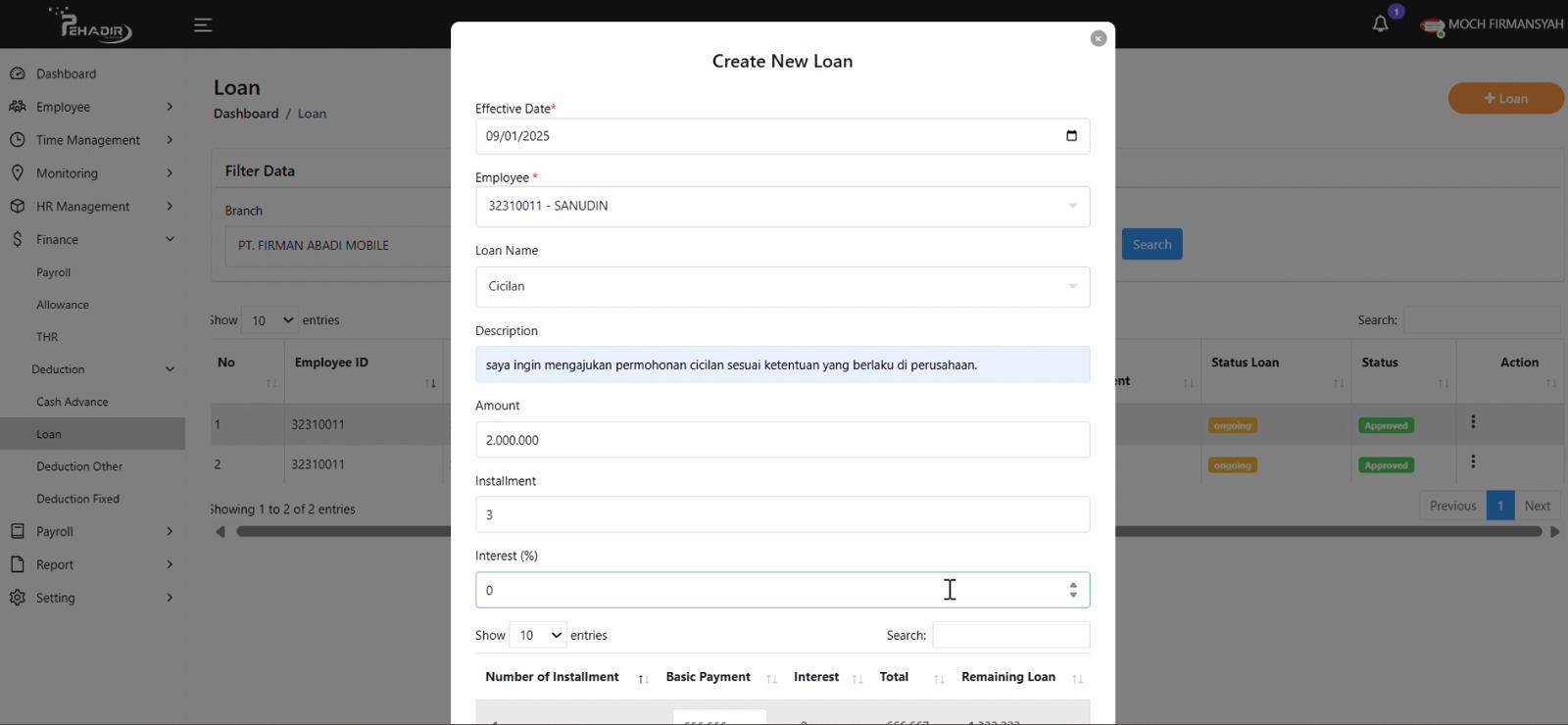Click the blue Search button
The height and width of the screenshot is (725, 1568).
click(x=1151, y=245)
